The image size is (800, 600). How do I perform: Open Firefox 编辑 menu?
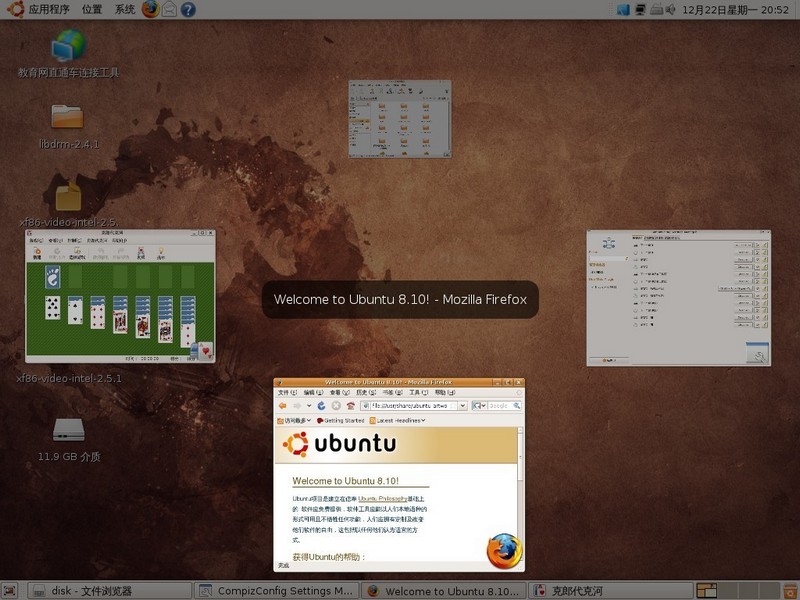point(313,392)
